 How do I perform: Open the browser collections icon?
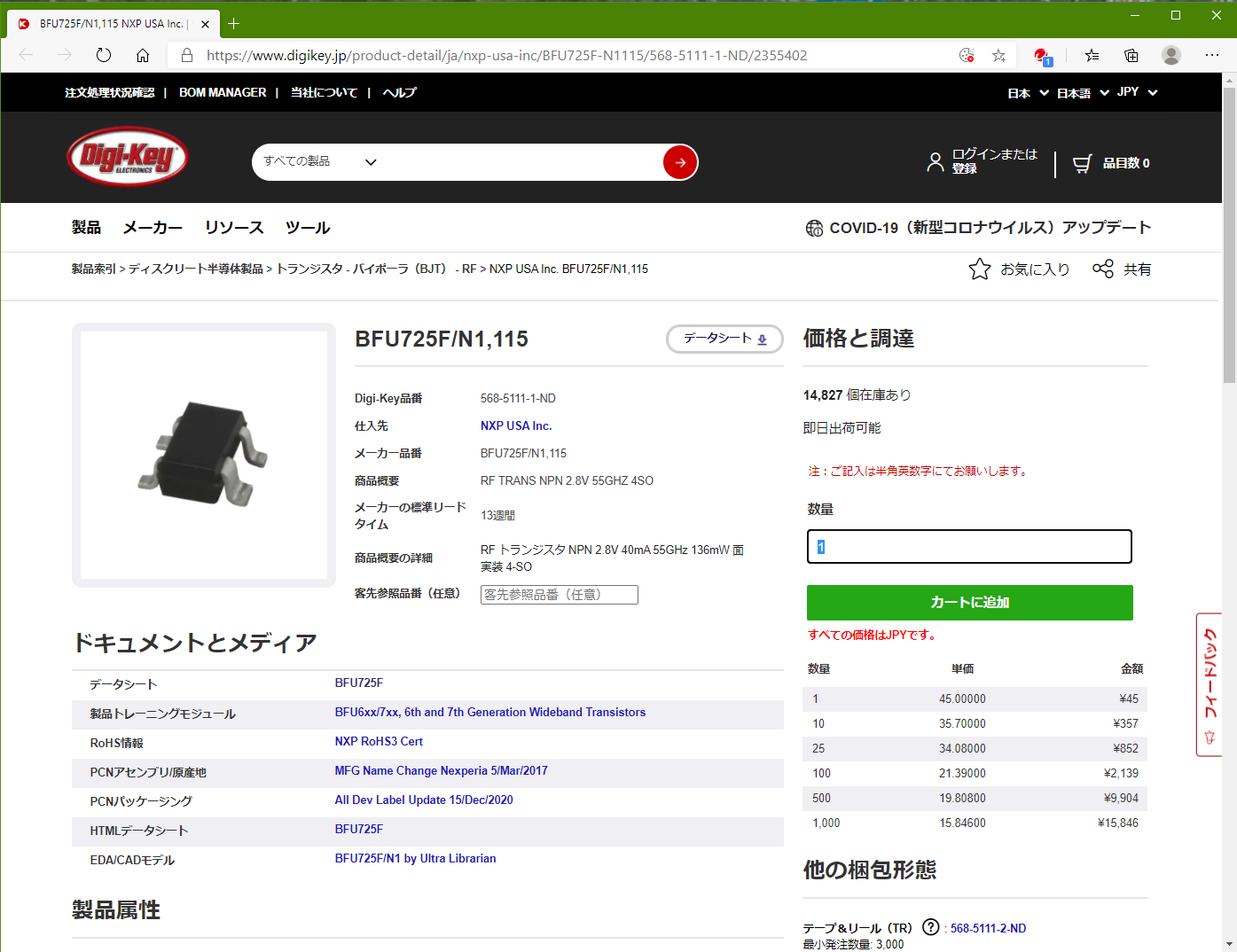pos(1131,55)
